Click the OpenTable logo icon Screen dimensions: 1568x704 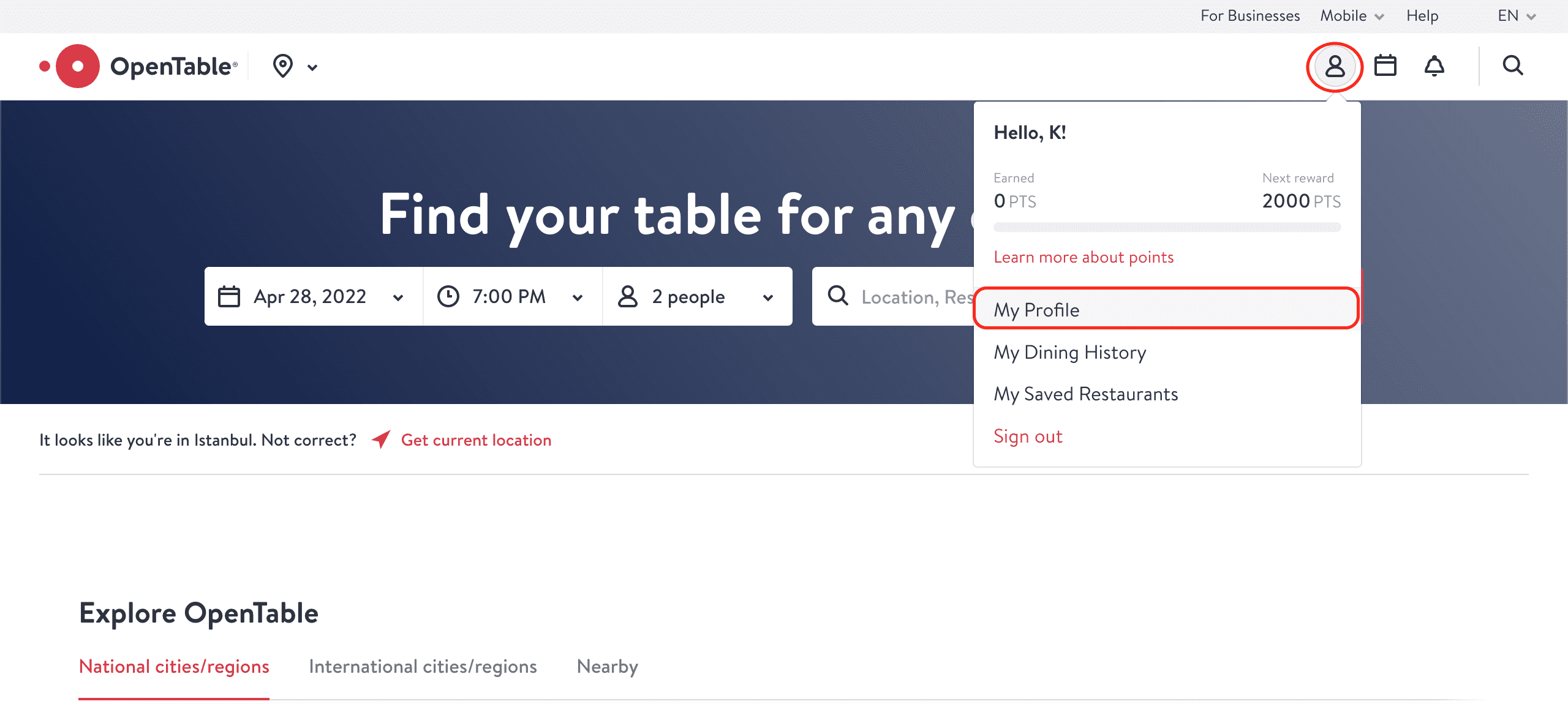(75, 66)
